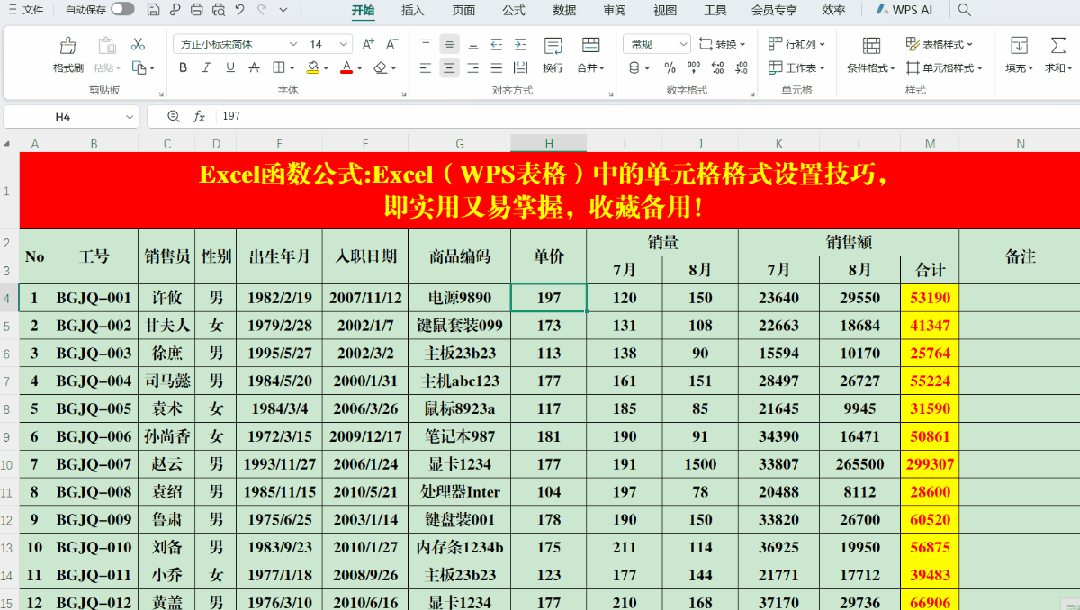Image resolution: width=1080 pixels, height=610 pixels.
Task: Click the decrease indent icon
Action: coord(497,45)
